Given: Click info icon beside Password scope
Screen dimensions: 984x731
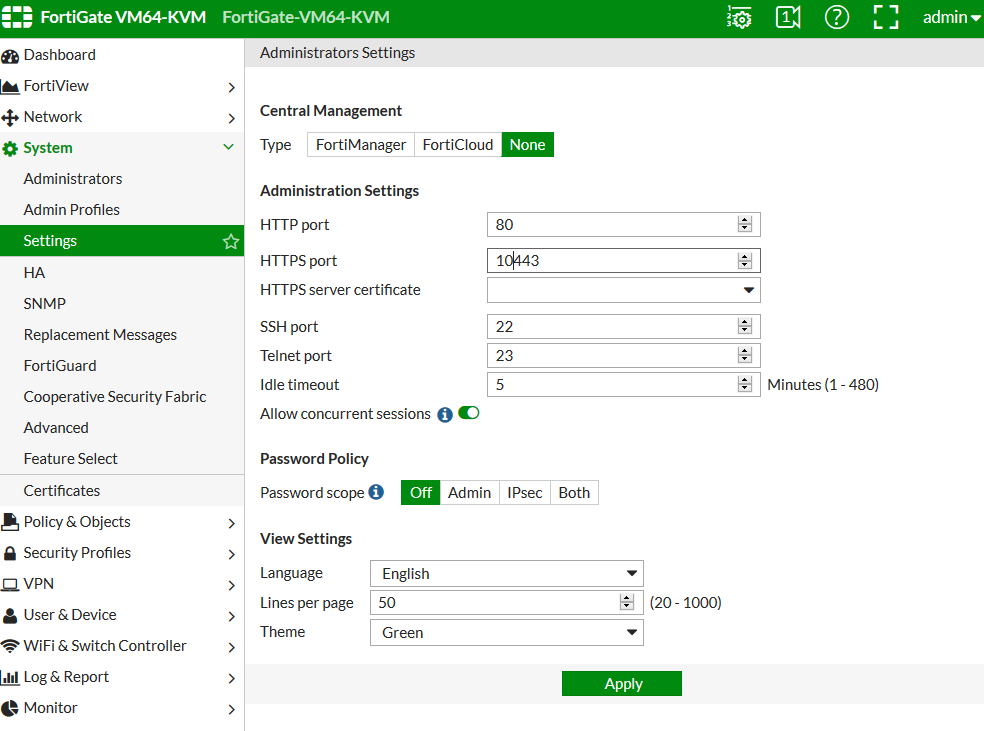Looking at the screenshot, I should 376,492.
